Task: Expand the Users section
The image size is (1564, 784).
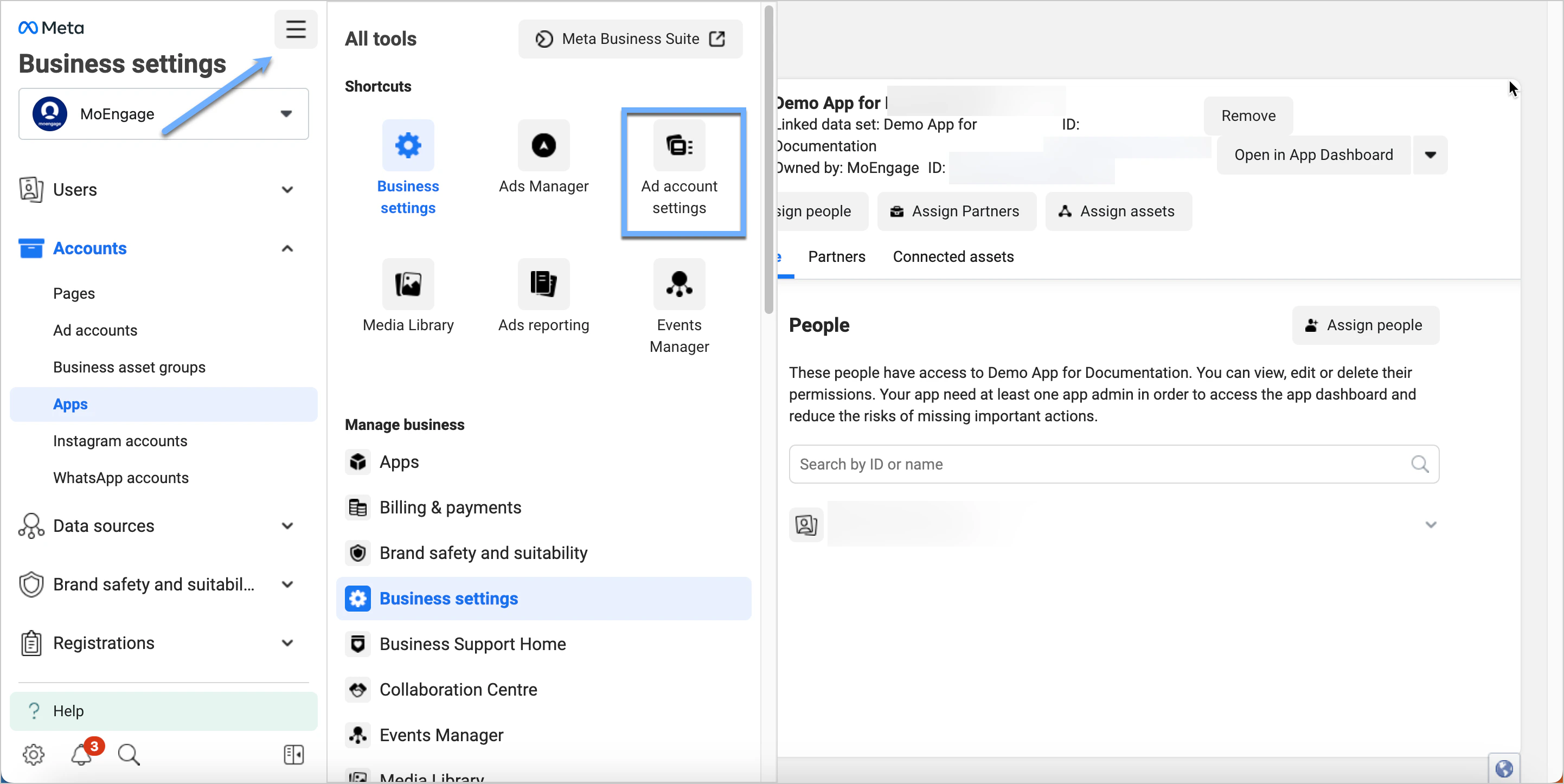Action: coord(287,190)
